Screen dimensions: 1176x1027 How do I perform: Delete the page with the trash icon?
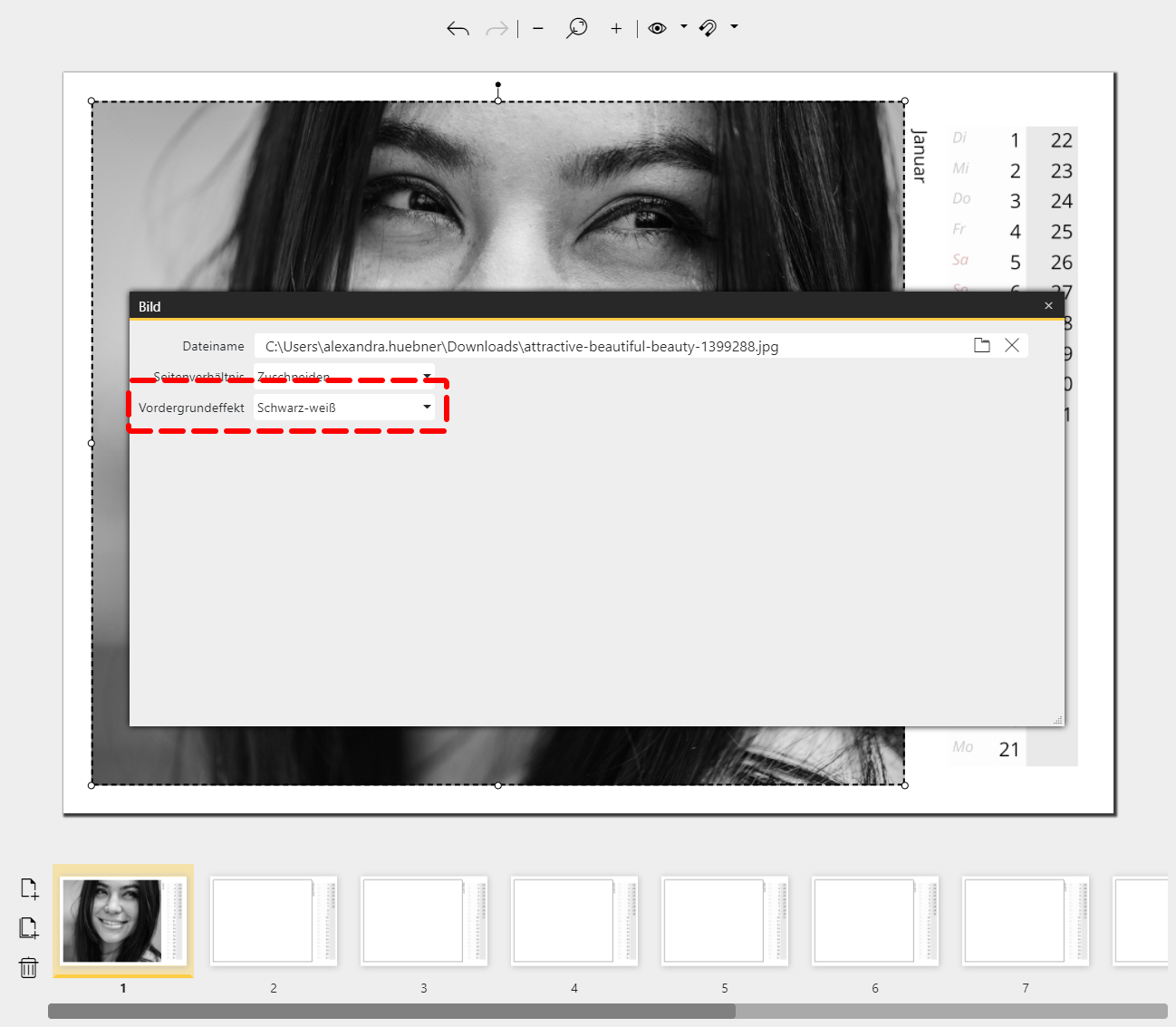29,967
